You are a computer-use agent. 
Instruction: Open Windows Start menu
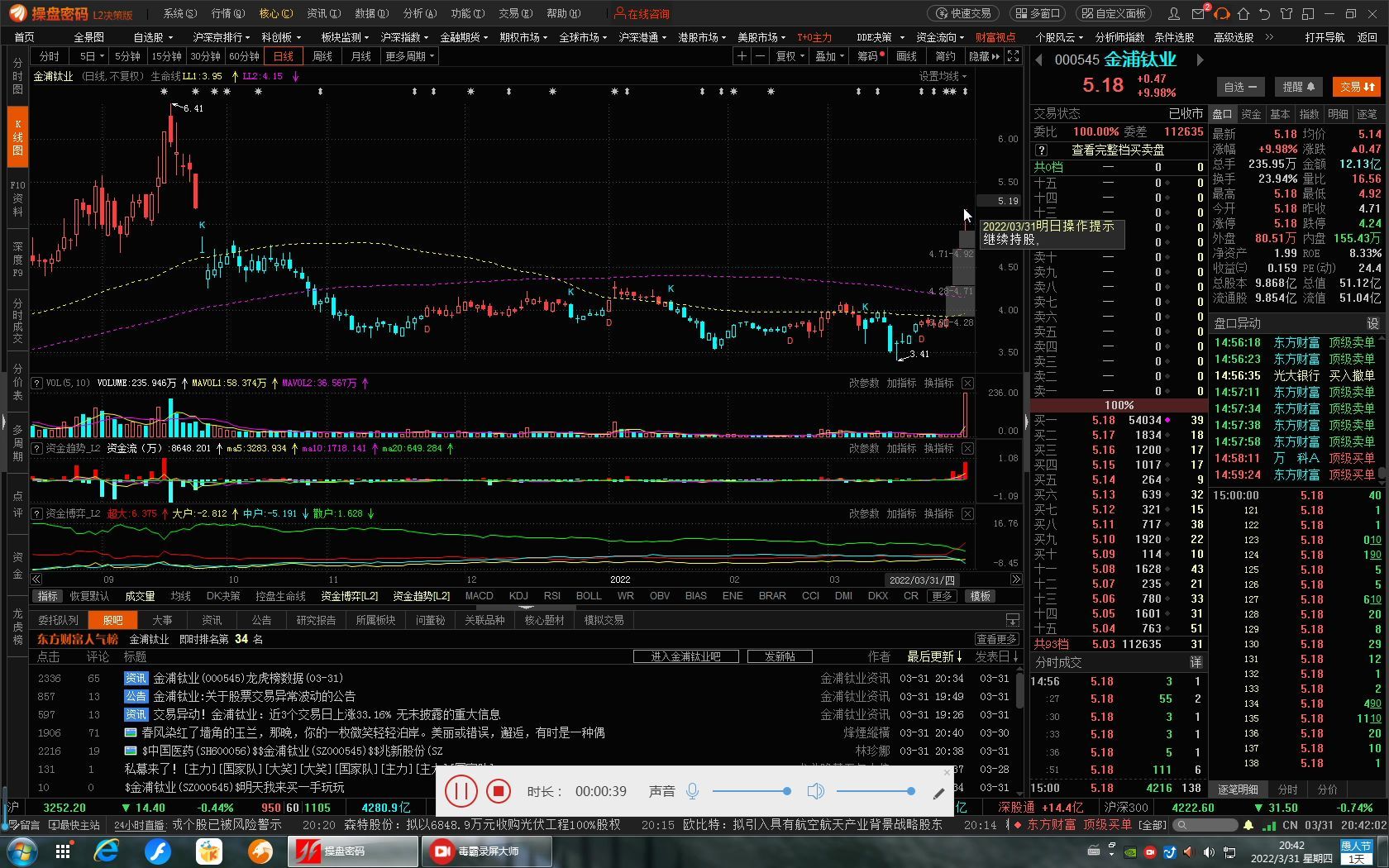pos(21,851)
